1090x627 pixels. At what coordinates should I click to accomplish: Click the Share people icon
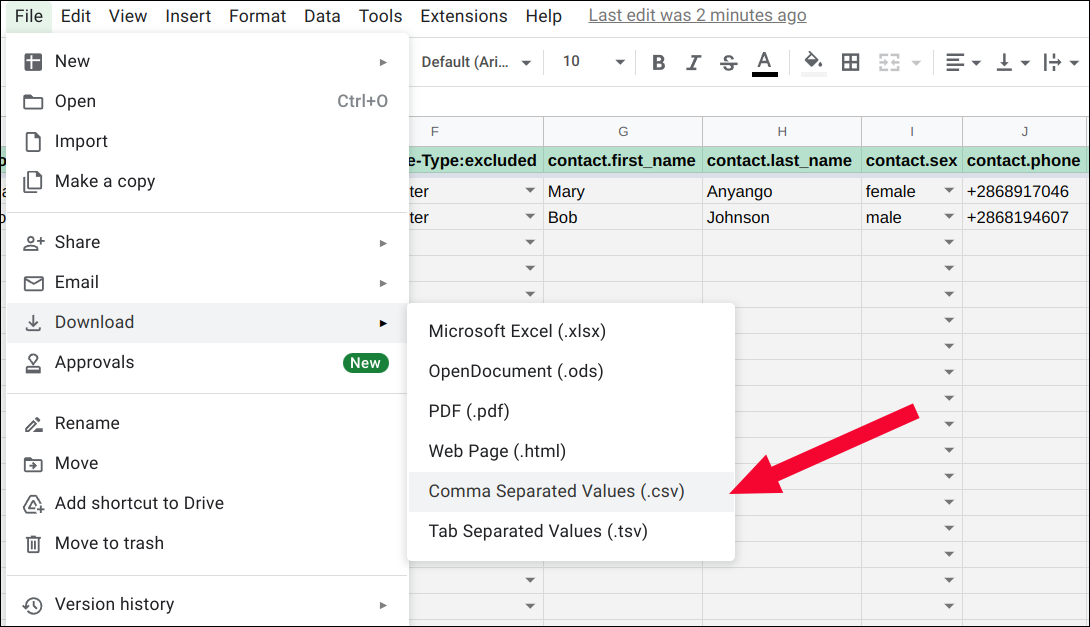click(x=33, y=243)
